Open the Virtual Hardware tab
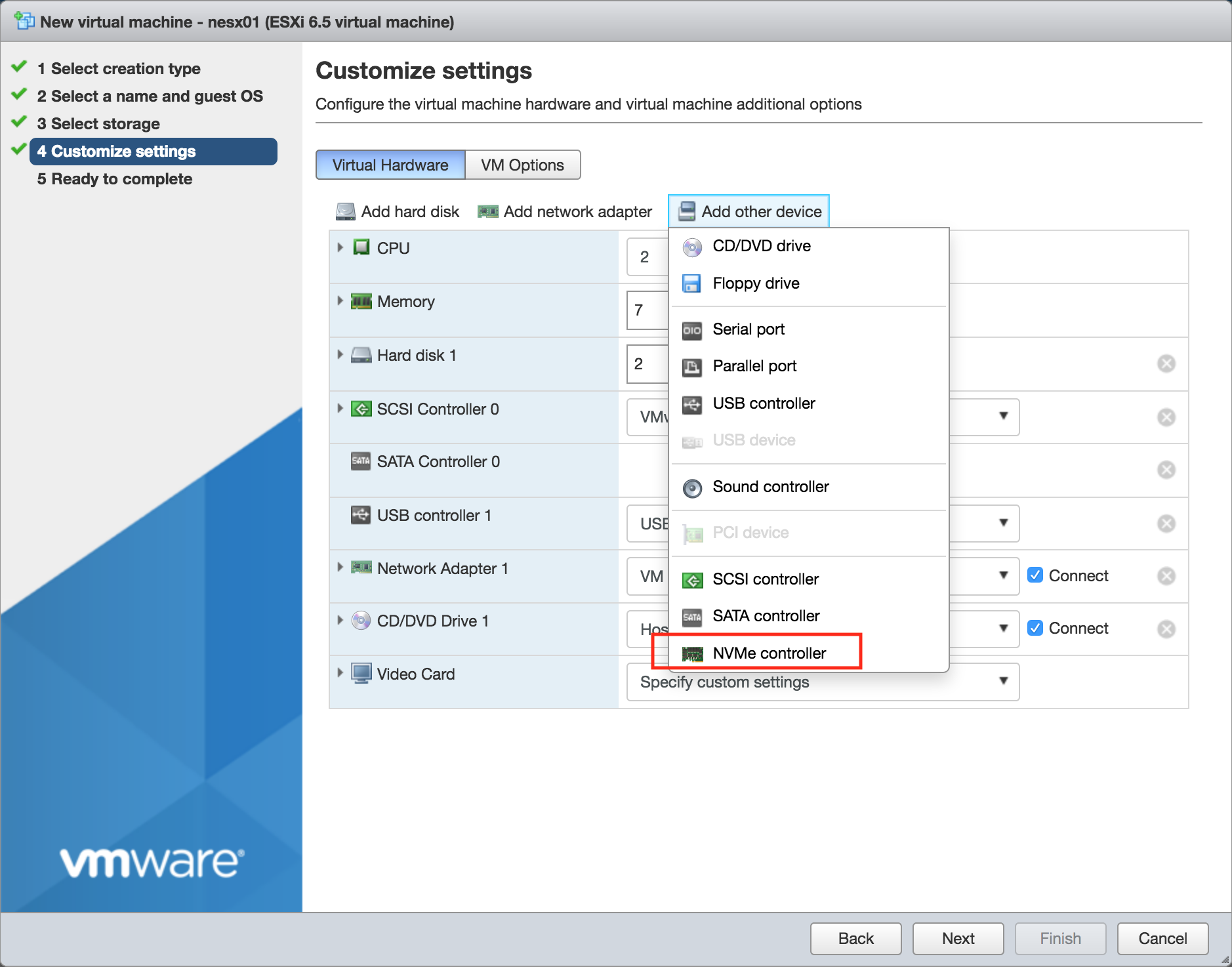Viewport: 1232px width, 967px height. (x=390, y=165)
